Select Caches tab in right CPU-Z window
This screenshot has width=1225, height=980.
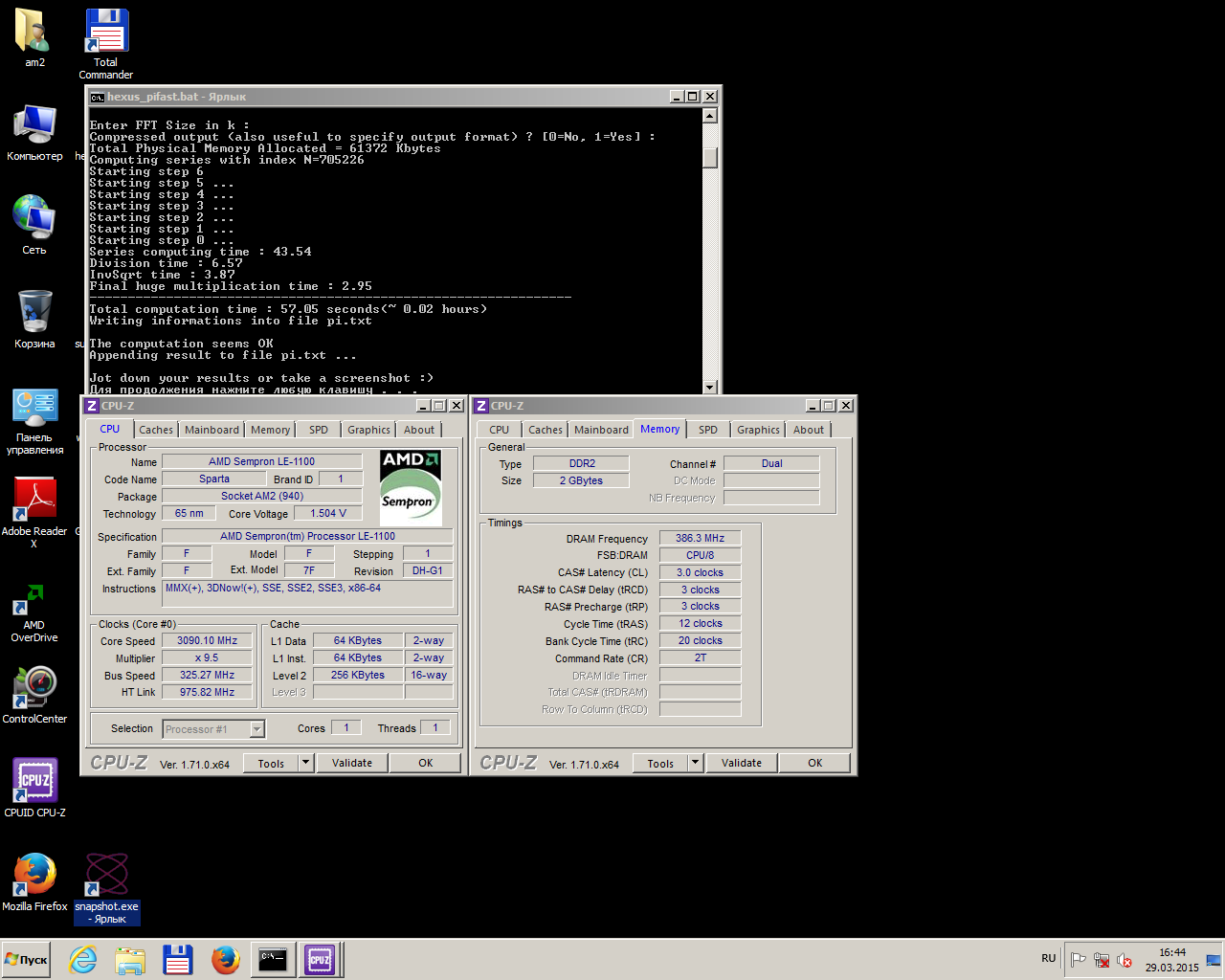(546, 430)
